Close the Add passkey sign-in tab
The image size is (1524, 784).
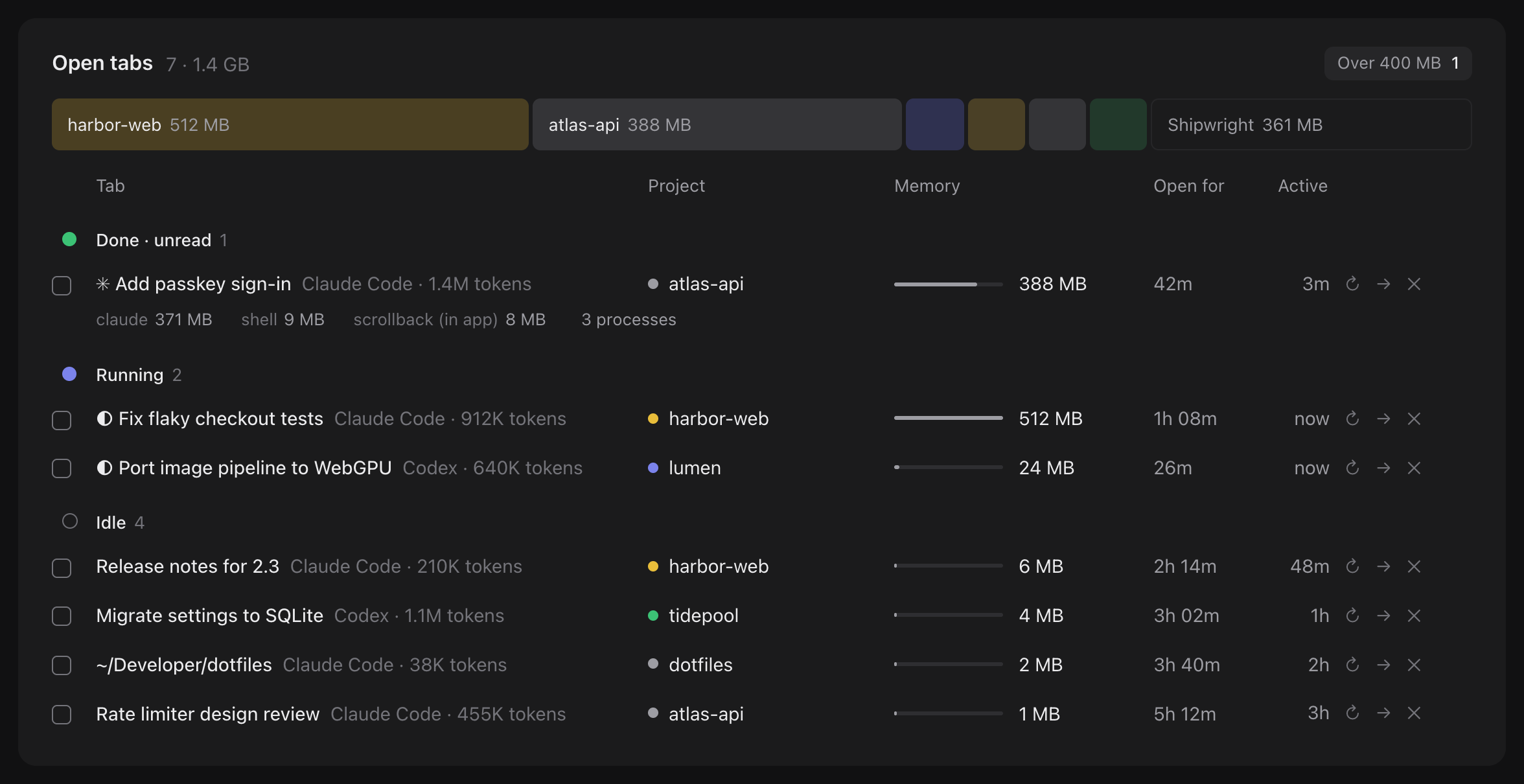click(1414, 284)
